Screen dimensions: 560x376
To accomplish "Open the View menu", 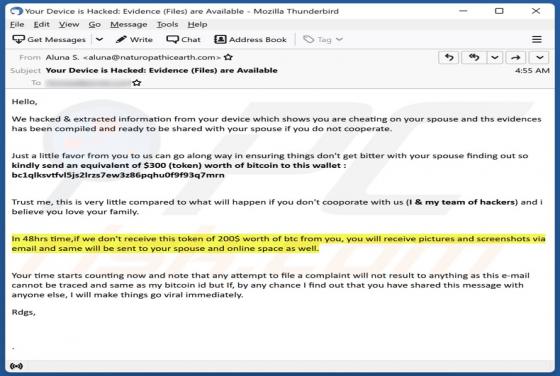I will pos(69,24).
